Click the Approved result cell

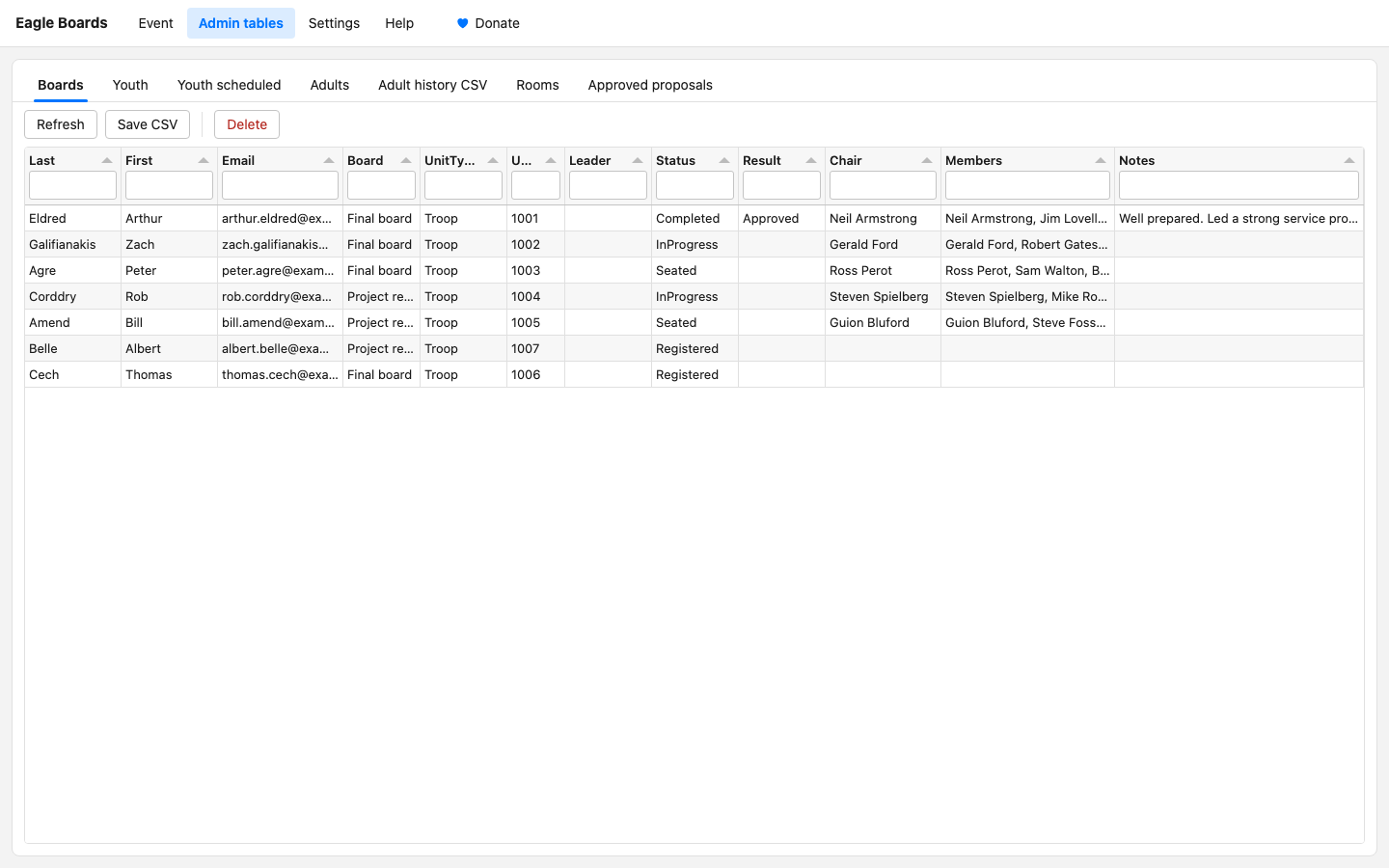[x=781, y=219]
